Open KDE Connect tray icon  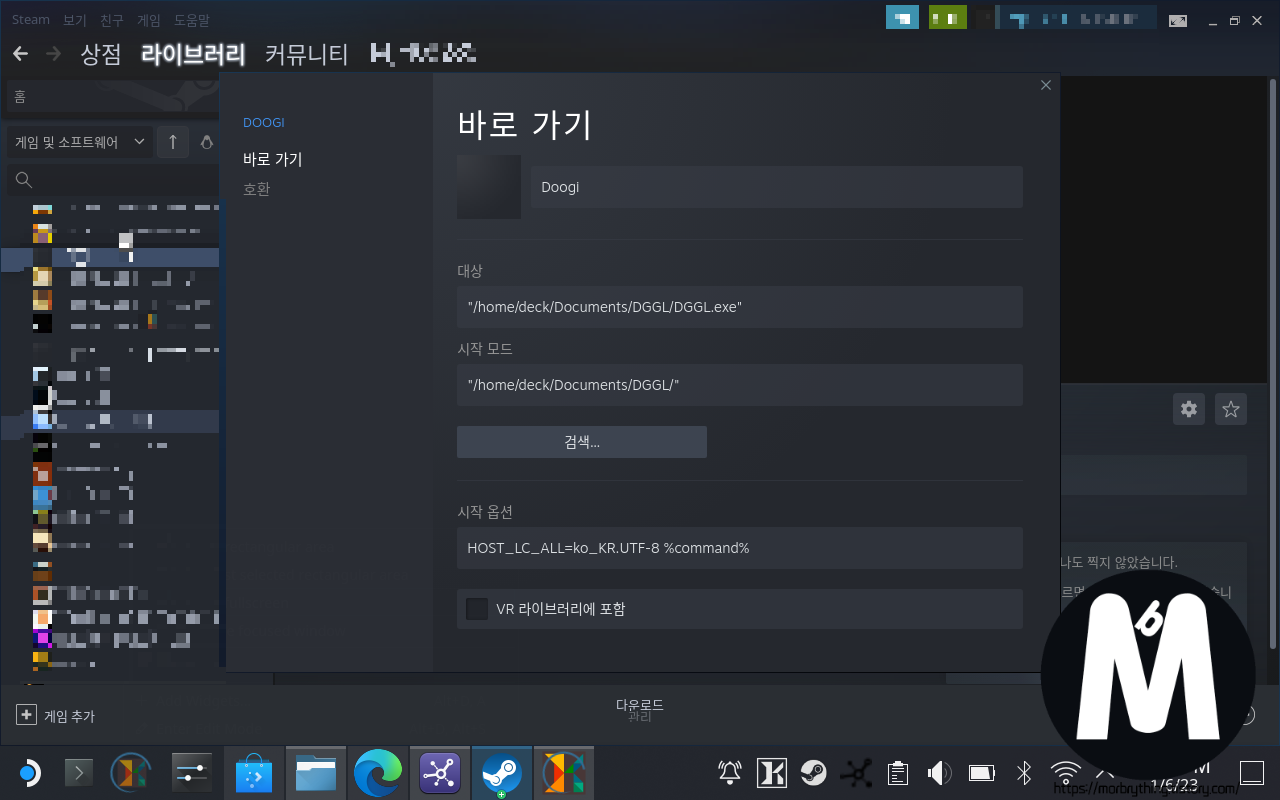coord(856,772)
